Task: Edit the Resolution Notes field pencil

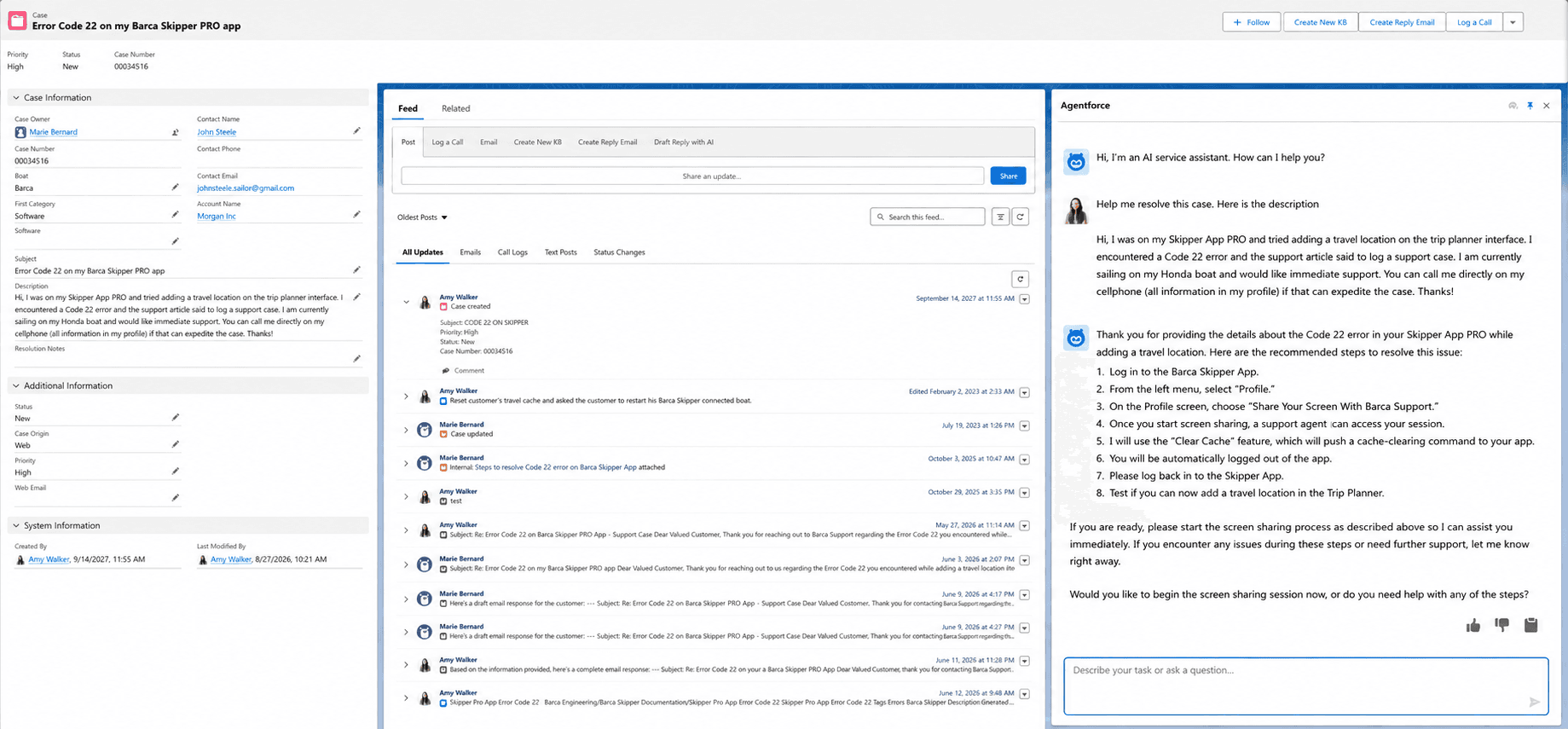Action: (356, 359)
